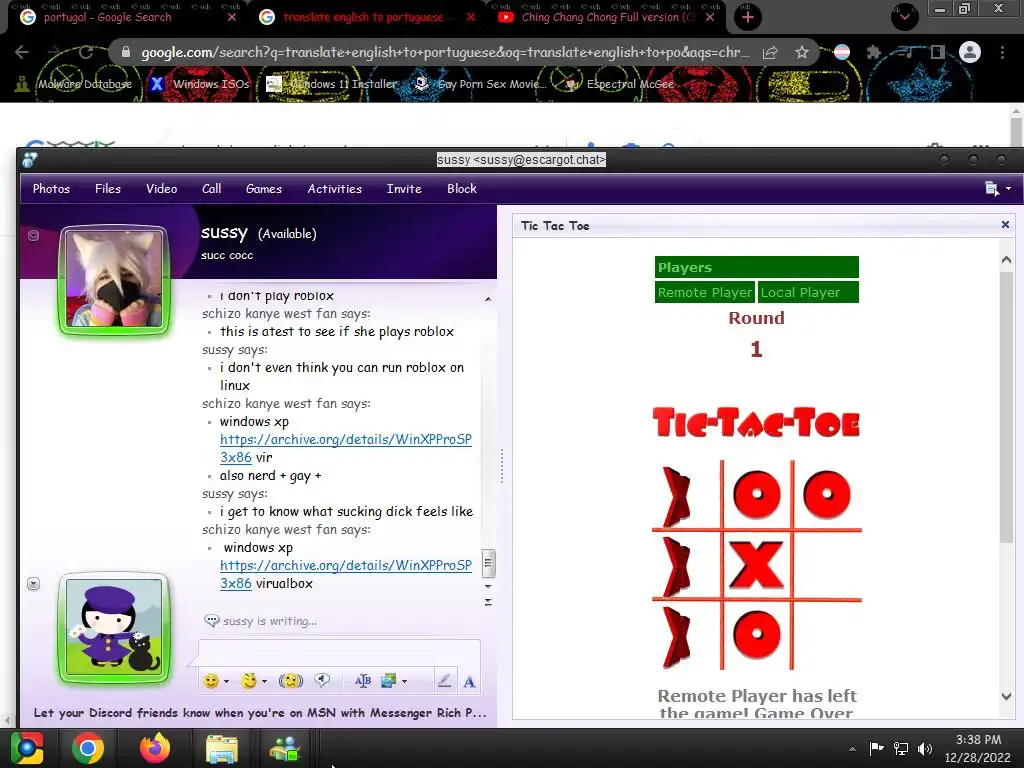Click Call in the Messenger toolbar
This screenshot has height=768, width=1024.
point(212,189)
